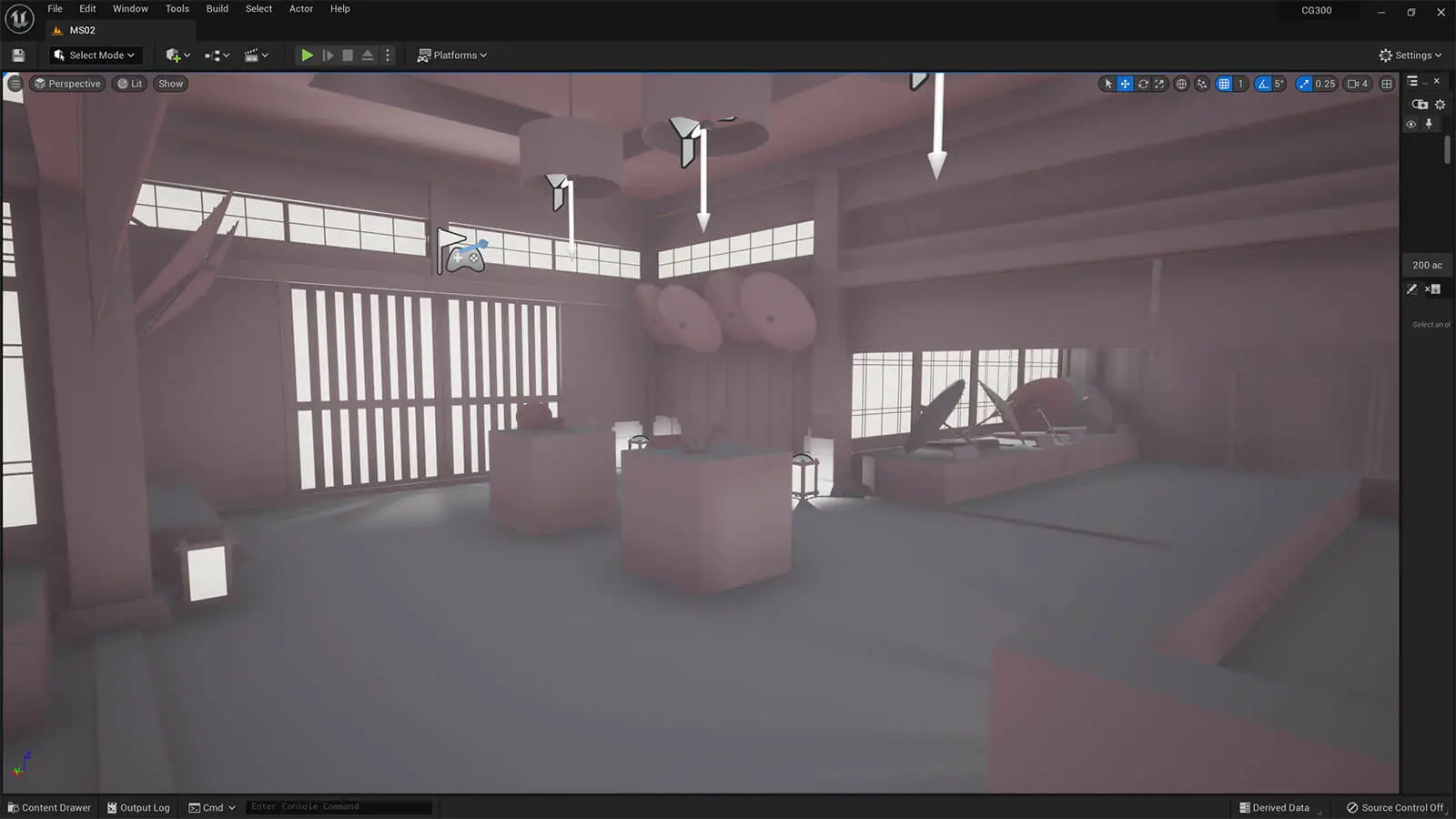Toggle surface snapping in the viewport
1456x819 pixels.
[x=1202, y=84]
